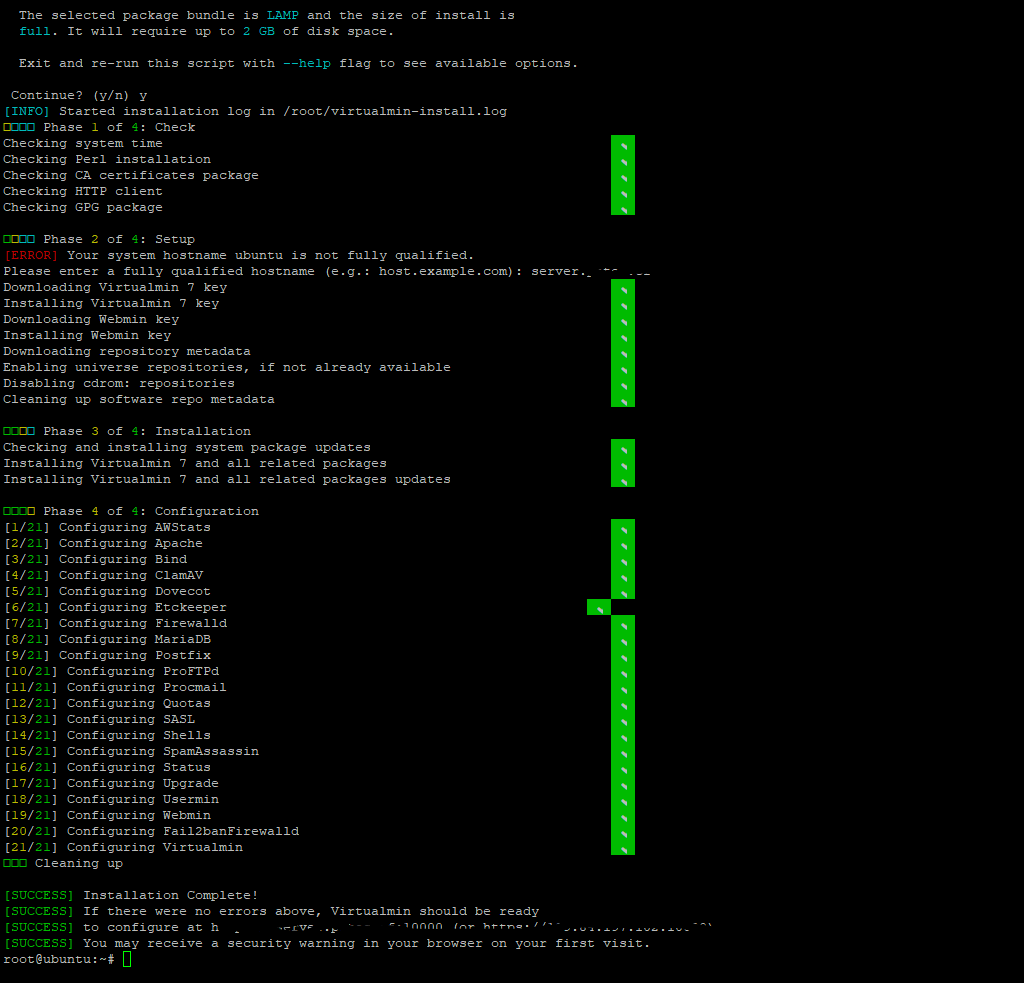Select the 'Downloading Virtualmin 7 key' line
This screenshot has height=983, width=1024.
coord(115,287)
